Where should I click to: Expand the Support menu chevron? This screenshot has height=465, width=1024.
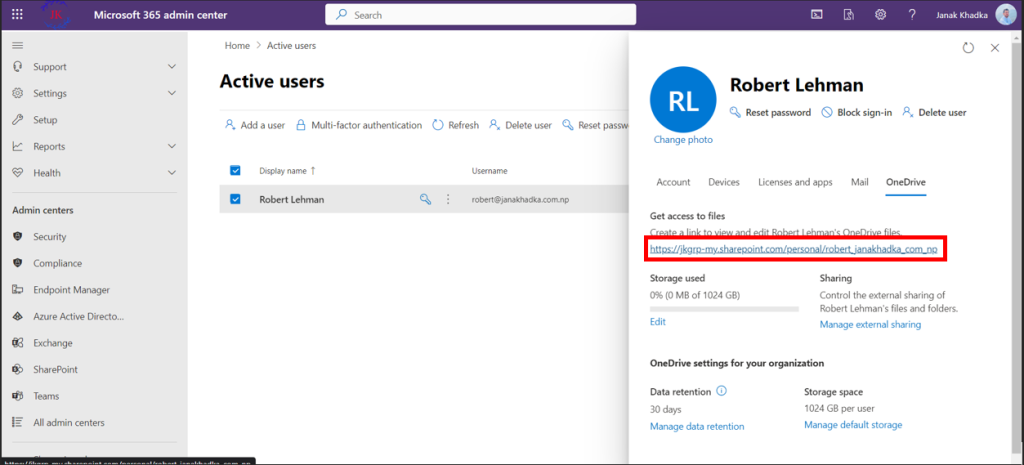click(x=172, y=67)
